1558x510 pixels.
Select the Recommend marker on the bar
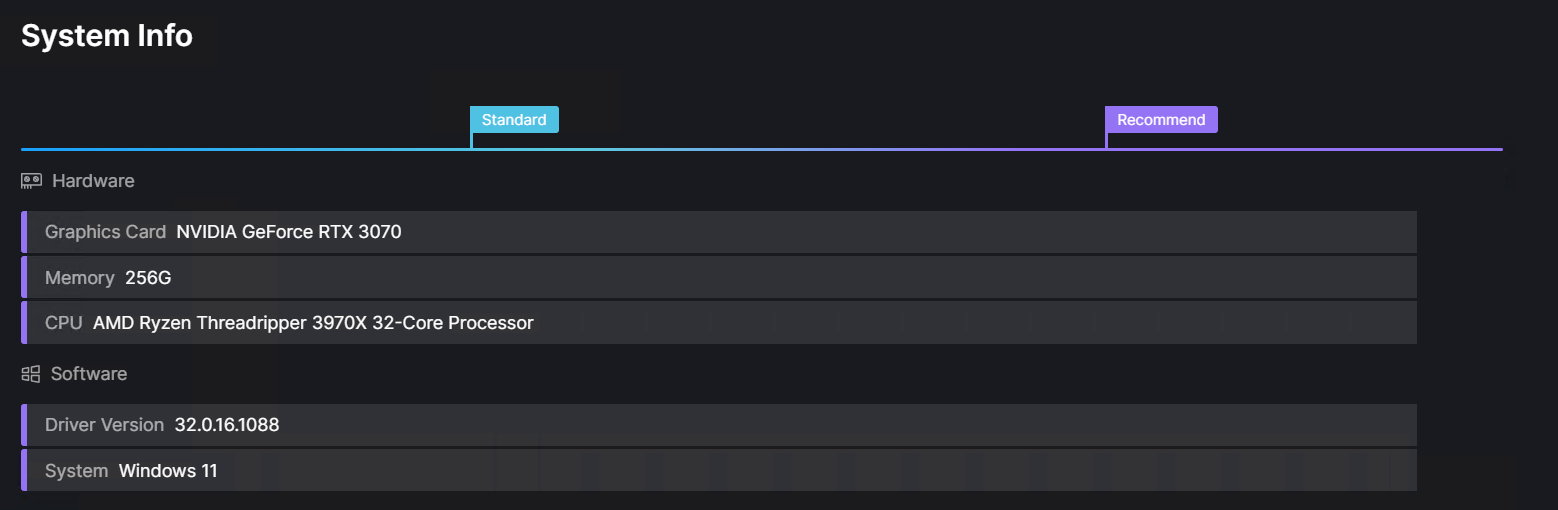click(x=1161, y=120)
